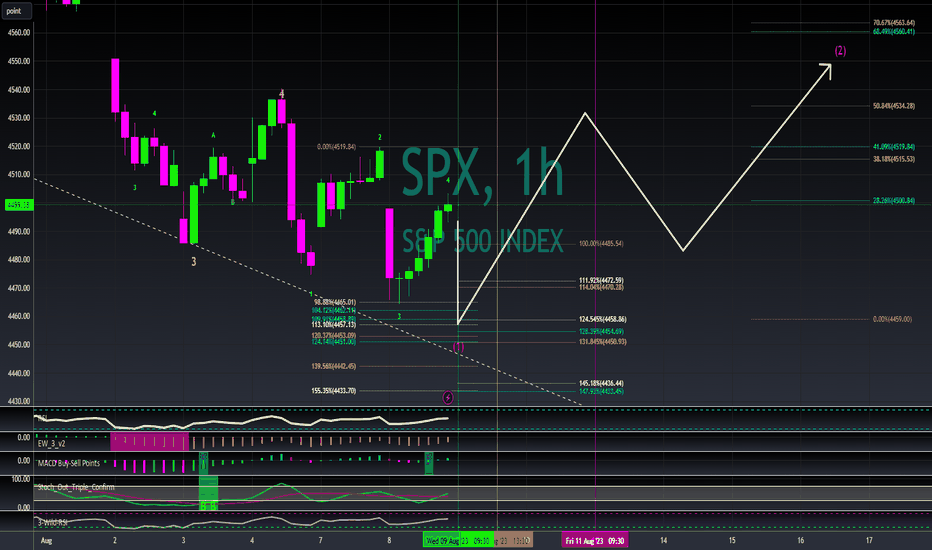Click the green 'A' wave label
This screenshot has width=932, height=550.
(x=213, y=136)
